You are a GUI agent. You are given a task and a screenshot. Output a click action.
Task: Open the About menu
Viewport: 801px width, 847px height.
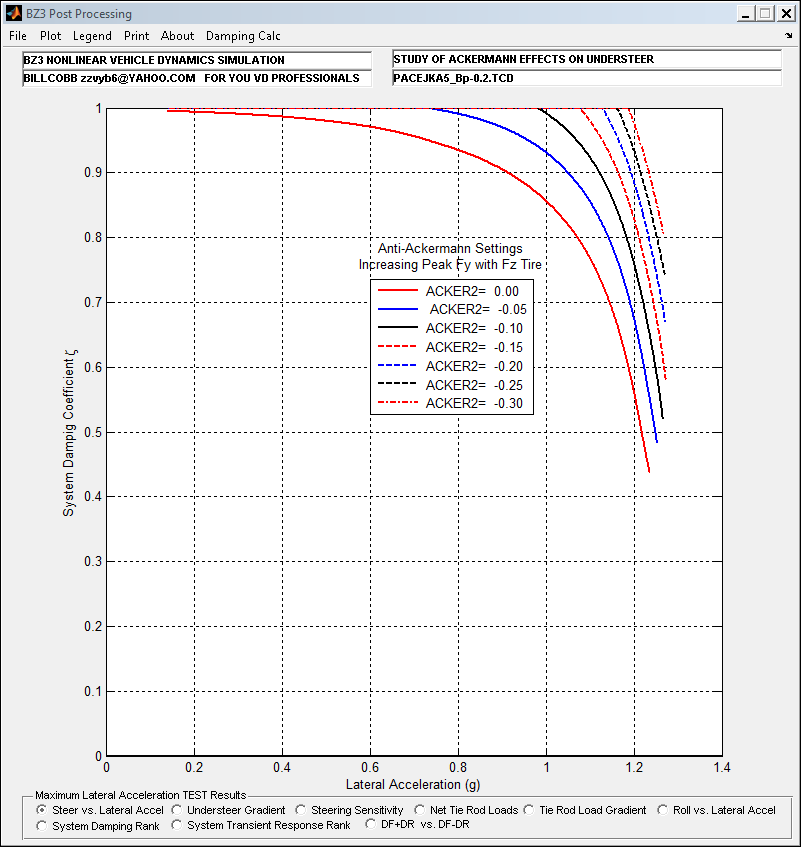pyautogui.click(x=177, y=36)
